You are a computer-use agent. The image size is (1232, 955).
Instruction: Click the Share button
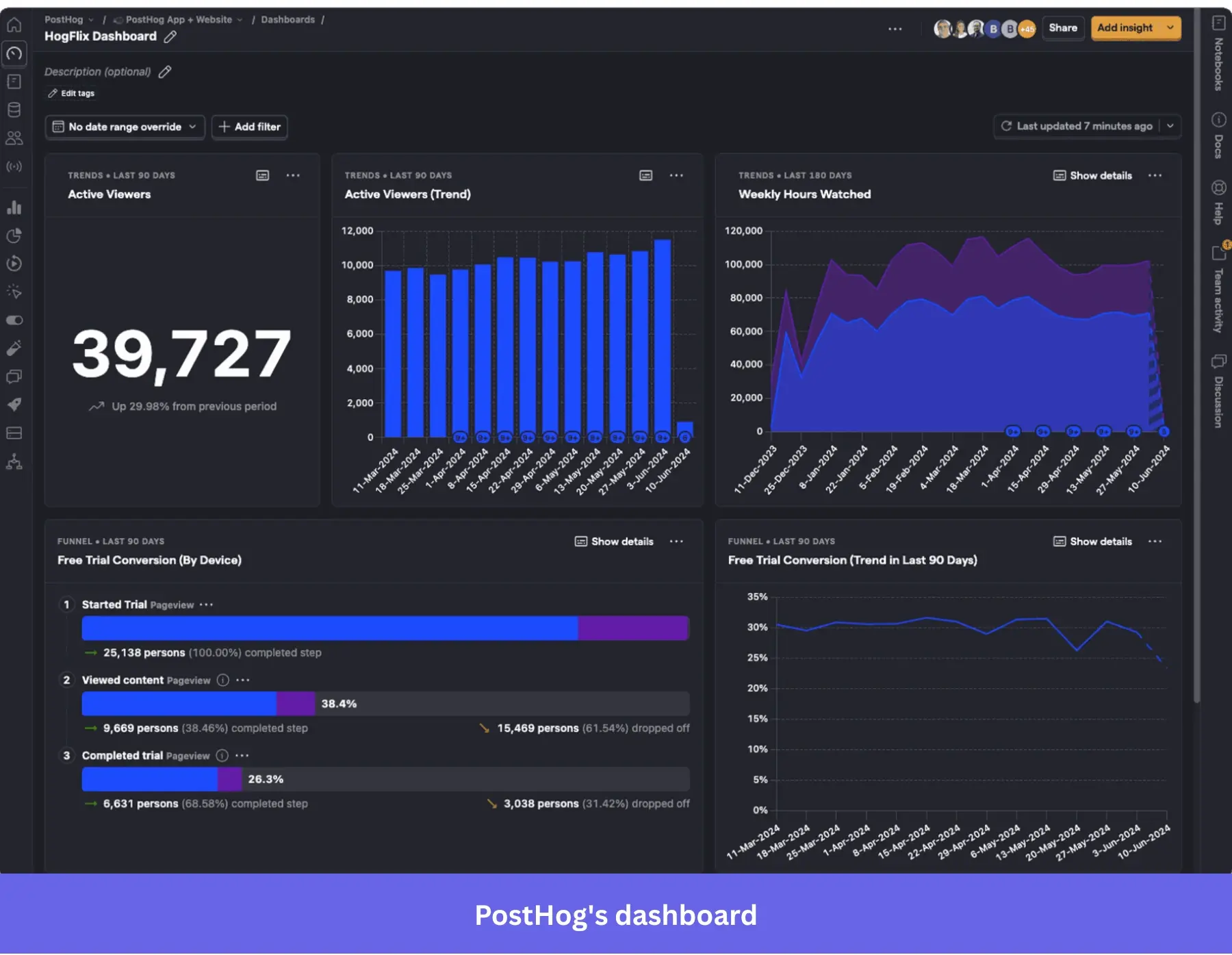(x=1063, y=28)
